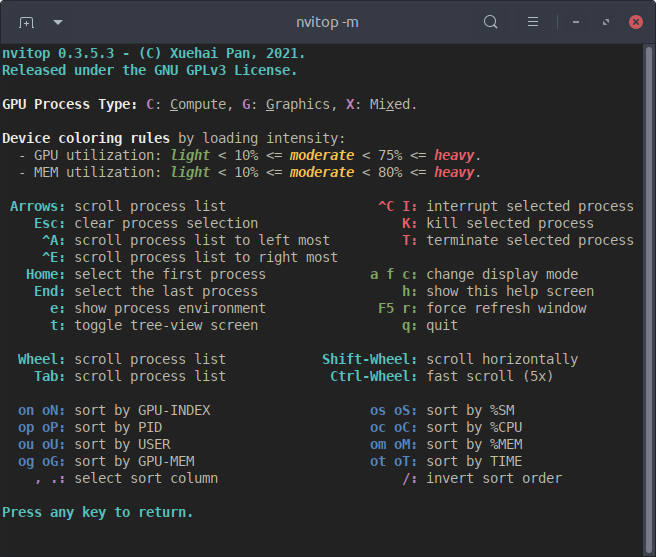Click 'change display mode' text
This screenshot has height=557, width=656.
tap(502, 275)
